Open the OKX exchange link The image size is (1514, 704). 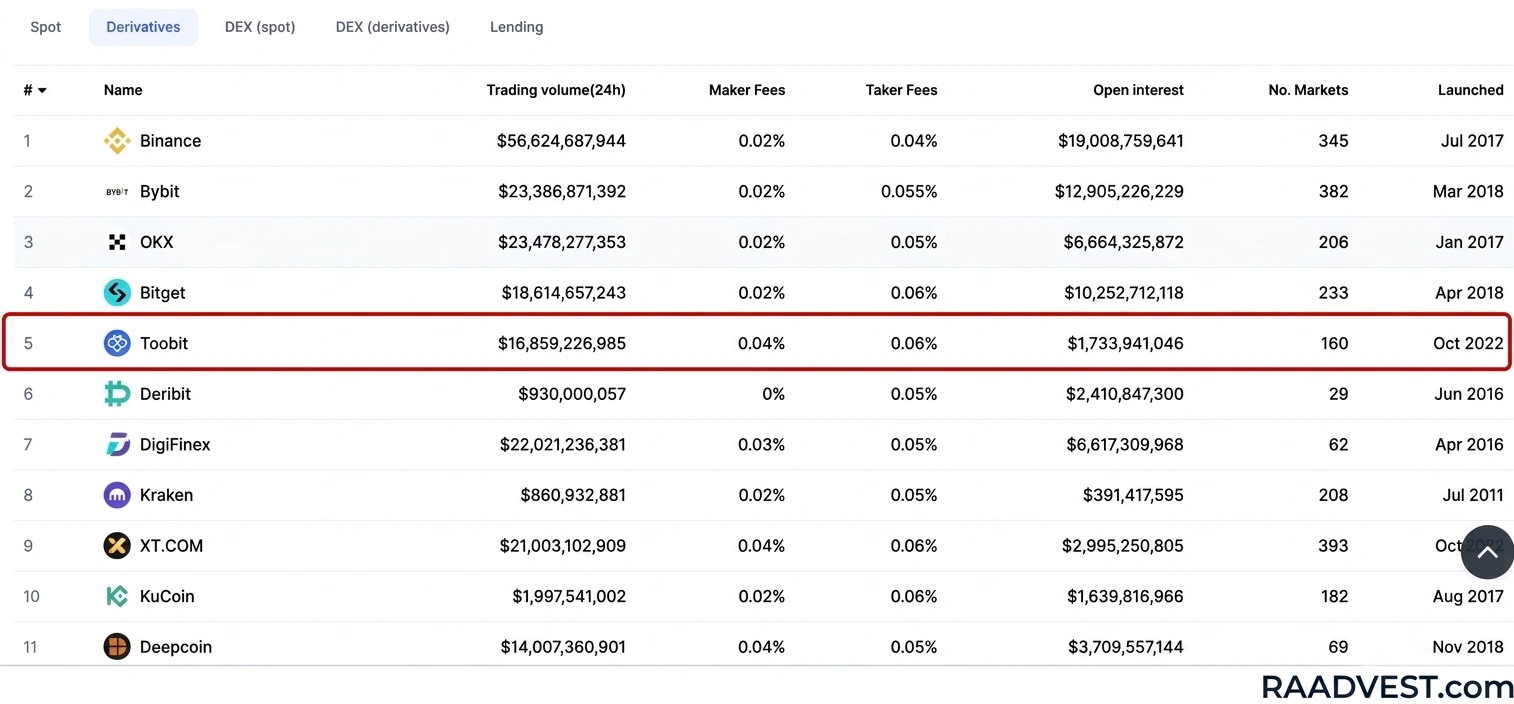[x=157, y=242]
